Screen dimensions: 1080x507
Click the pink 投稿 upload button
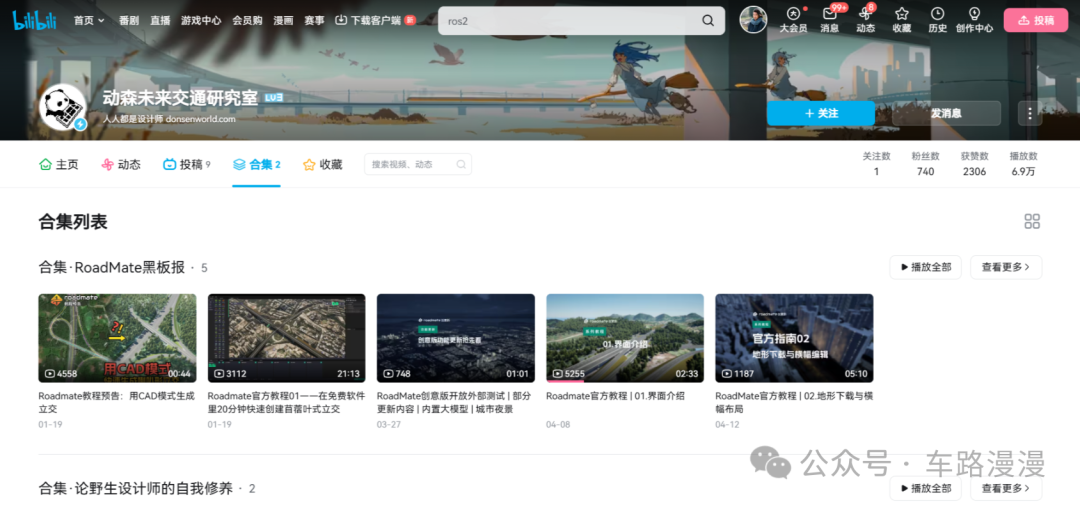1035,21
